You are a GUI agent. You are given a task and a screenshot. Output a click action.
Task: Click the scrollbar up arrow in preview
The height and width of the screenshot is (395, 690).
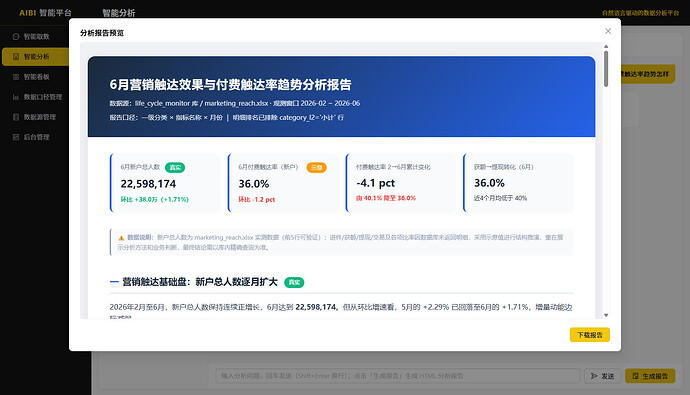tap(606, 46)
